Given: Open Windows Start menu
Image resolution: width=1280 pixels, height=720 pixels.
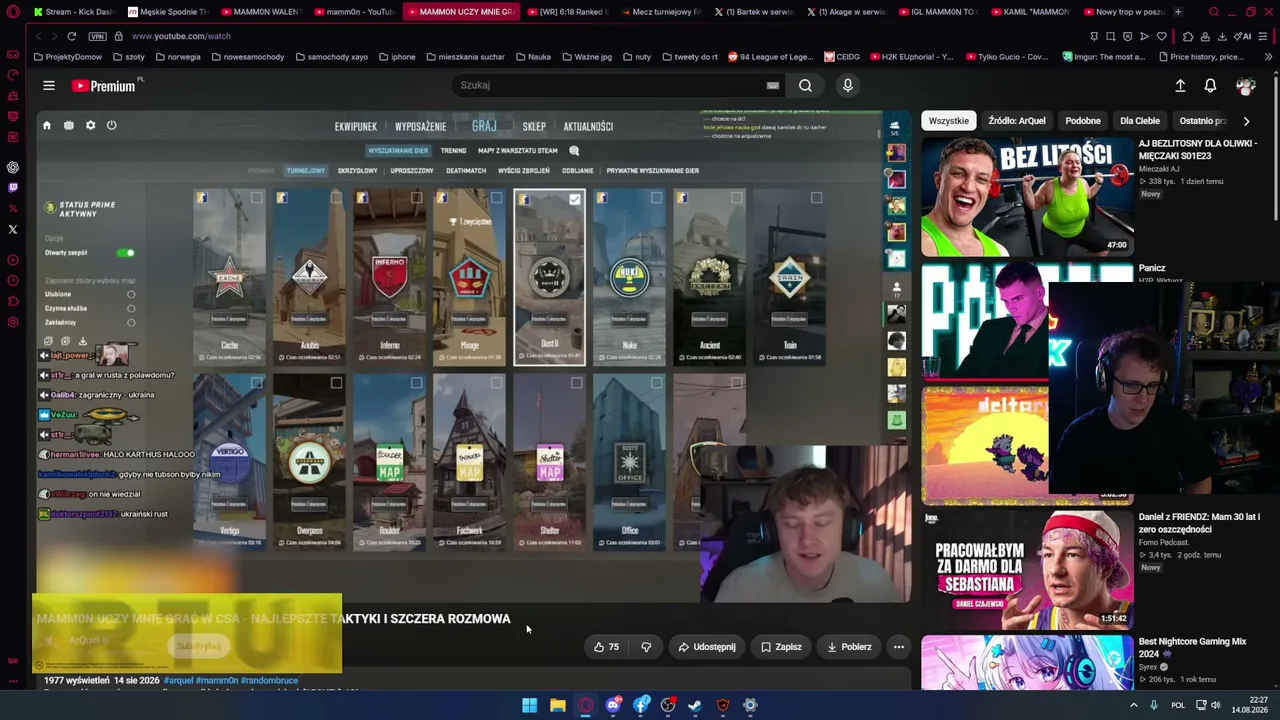Looking at the screenshot, I should click(x=529, y=705).
